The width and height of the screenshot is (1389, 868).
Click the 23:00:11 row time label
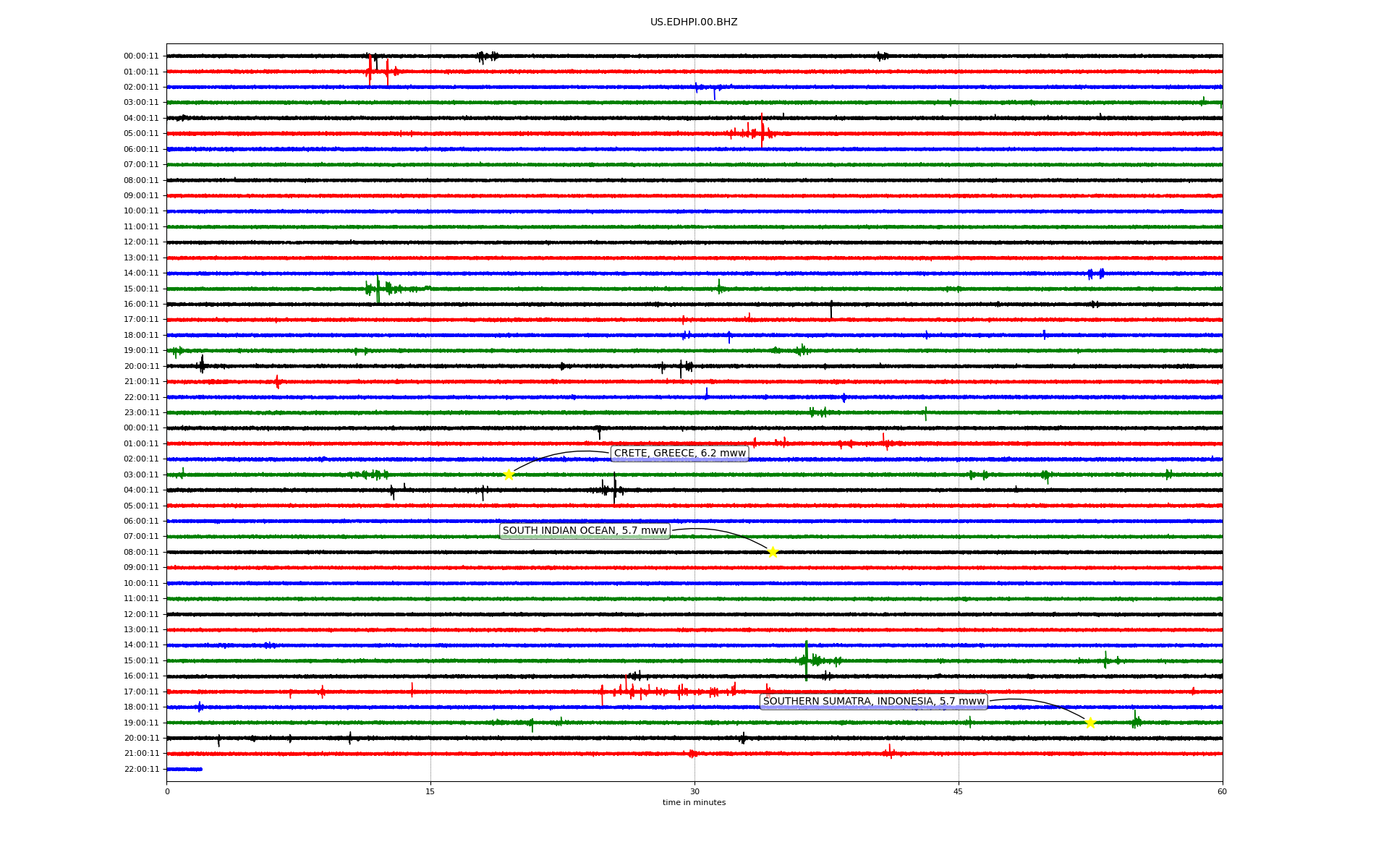tap(141, 413)
